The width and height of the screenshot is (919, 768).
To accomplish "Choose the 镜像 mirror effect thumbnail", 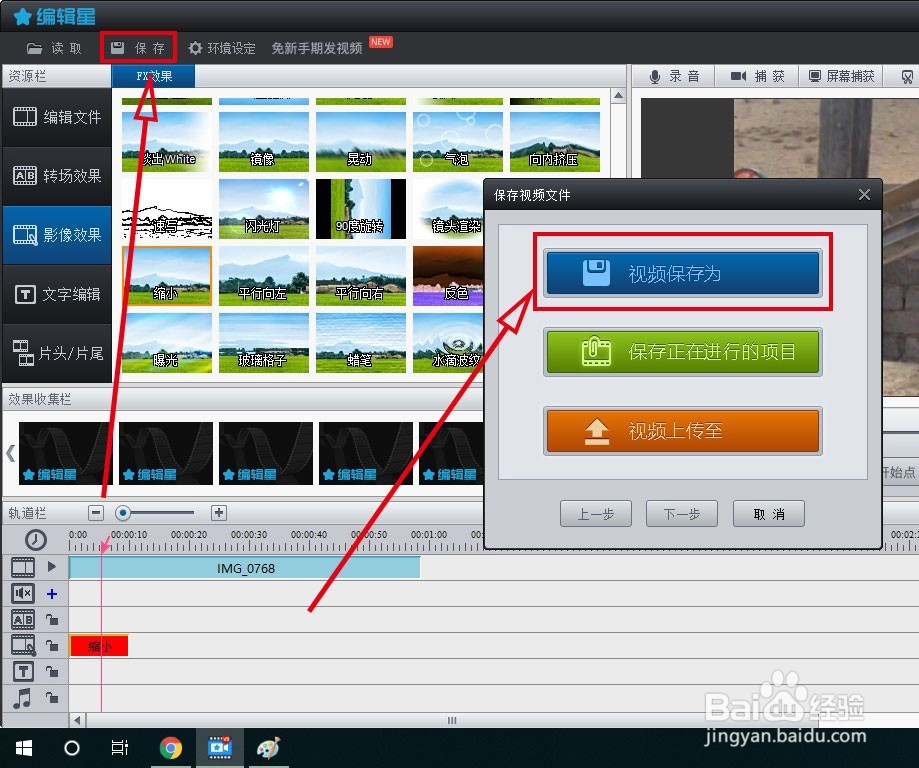I will point(264,142).
